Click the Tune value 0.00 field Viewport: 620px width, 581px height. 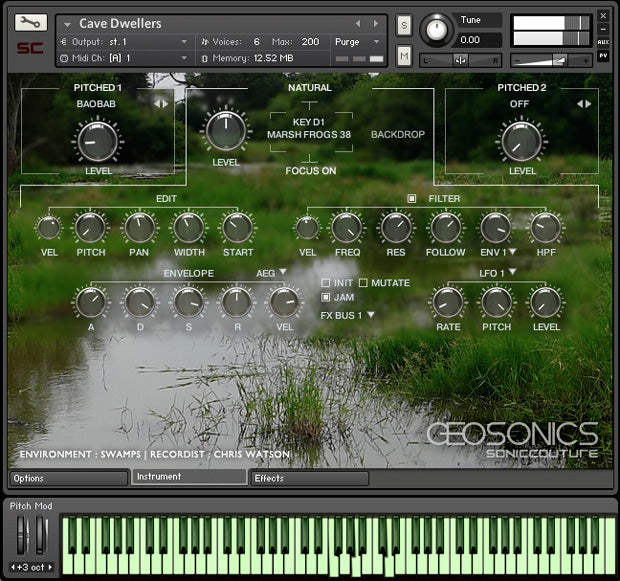pyautogui.click(x=480, y=40)
